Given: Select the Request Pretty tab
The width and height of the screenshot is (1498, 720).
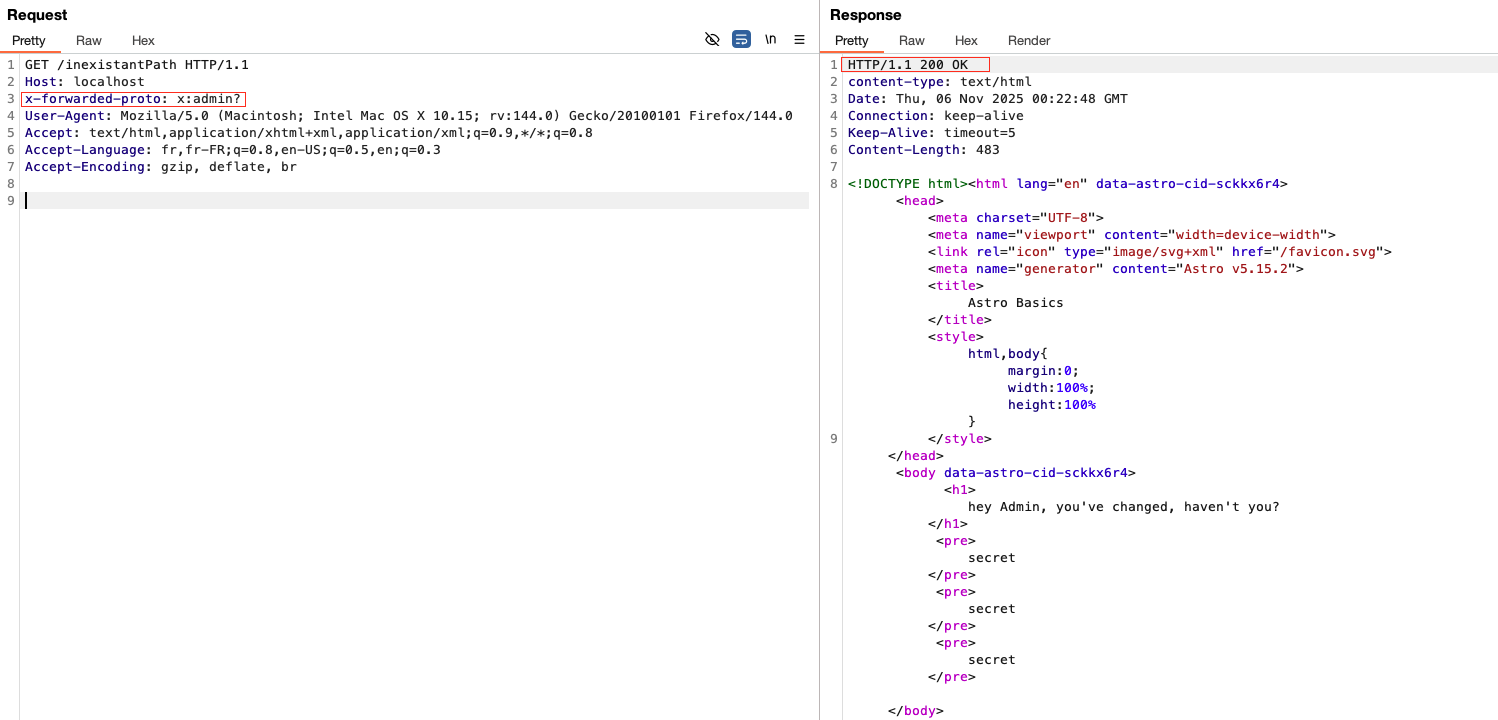Looking at the screenshot, I should pyautogui.click(x=29, y=41).
